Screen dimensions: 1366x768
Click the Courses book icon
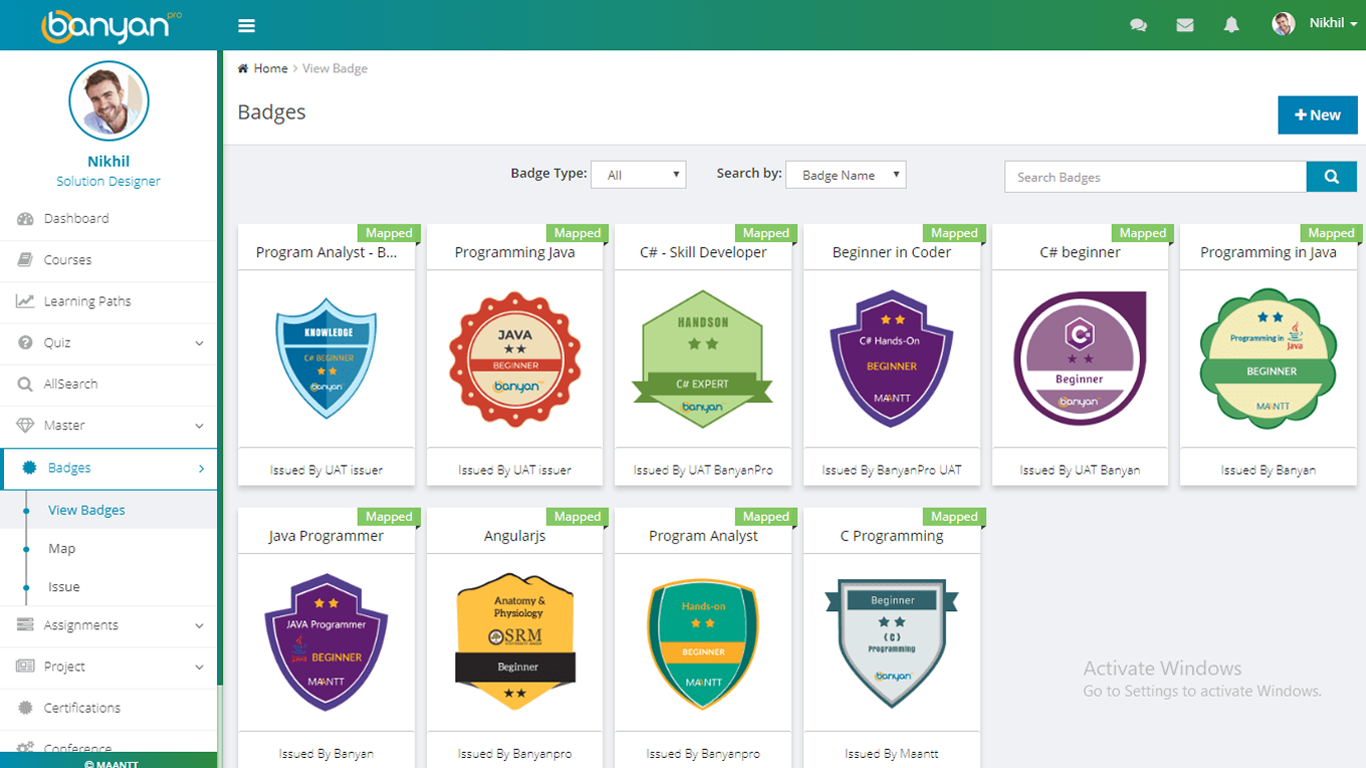click(25, 260)
